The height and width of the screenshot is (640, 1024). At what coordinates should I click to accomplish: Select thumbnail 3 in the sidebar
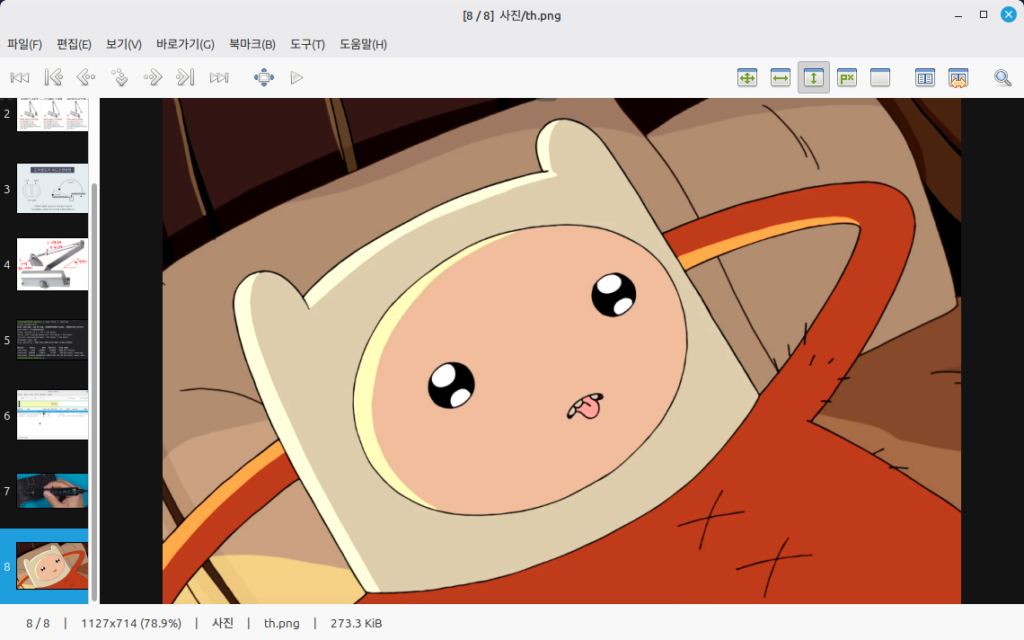[x=52, y=189]
